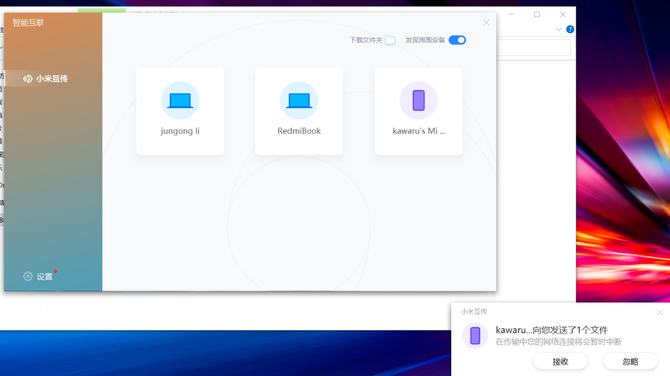The image size is (670, 376).
Task: Select the RedmiBook laptop device
Action: tap(299, 111)
